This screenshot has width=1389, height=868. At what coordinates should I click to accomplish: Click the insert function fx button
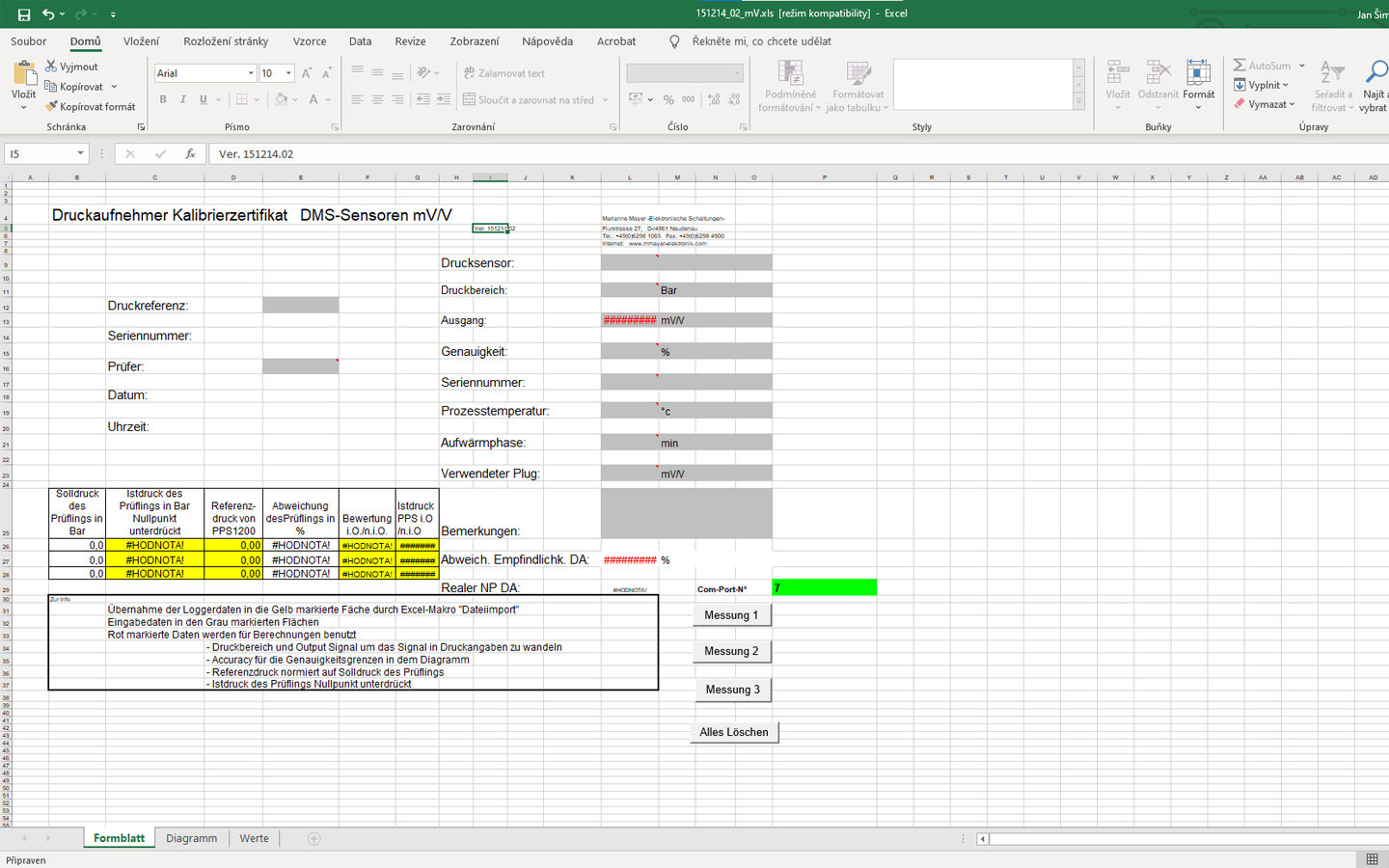(190, 153)
